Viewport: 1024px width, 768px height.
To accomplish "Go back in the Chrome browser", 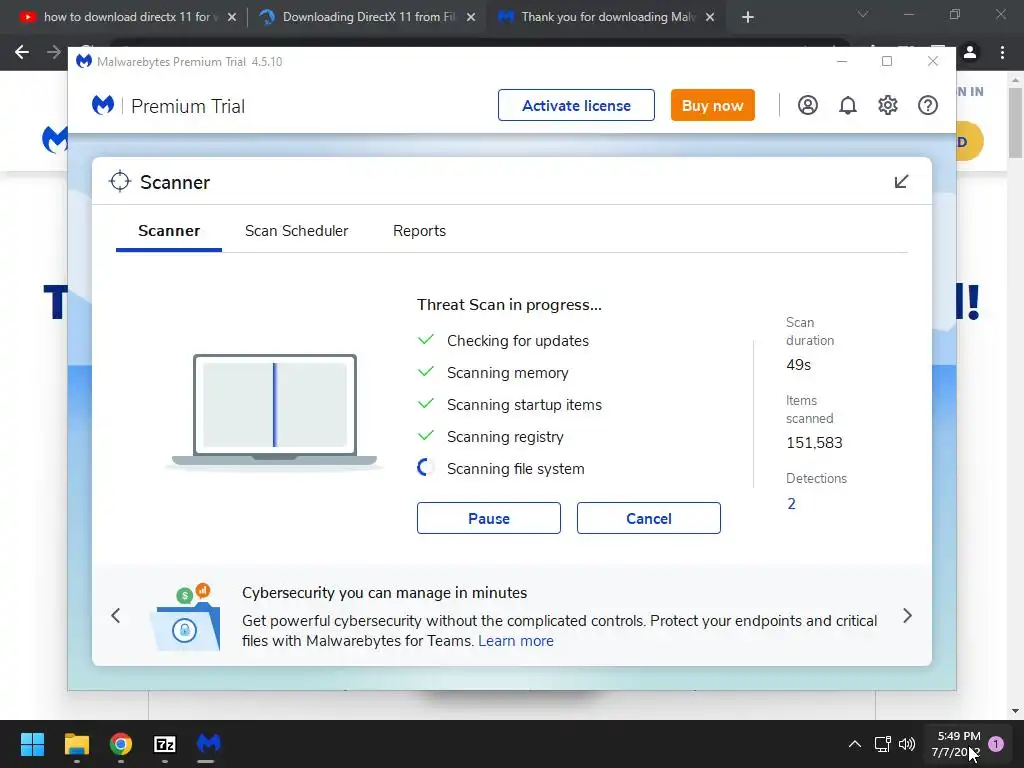I will [22, 52].
